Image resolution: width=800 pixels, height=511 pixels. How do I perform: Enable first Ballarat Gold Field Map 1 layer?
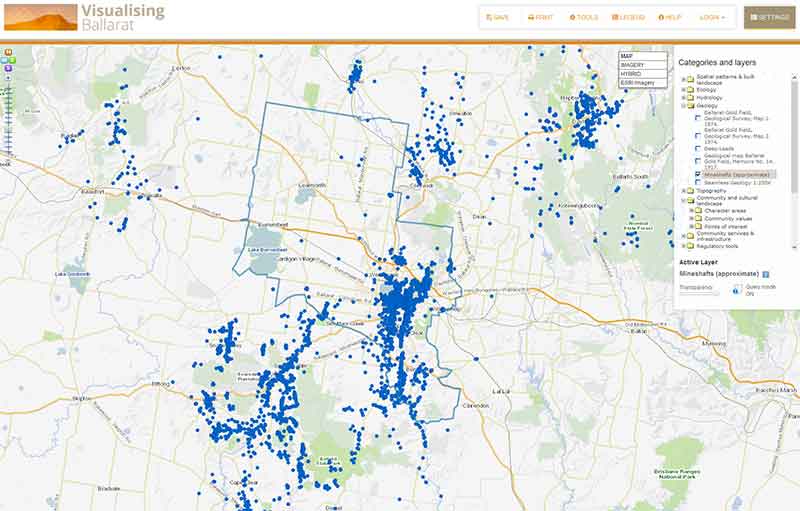[697, 118]
